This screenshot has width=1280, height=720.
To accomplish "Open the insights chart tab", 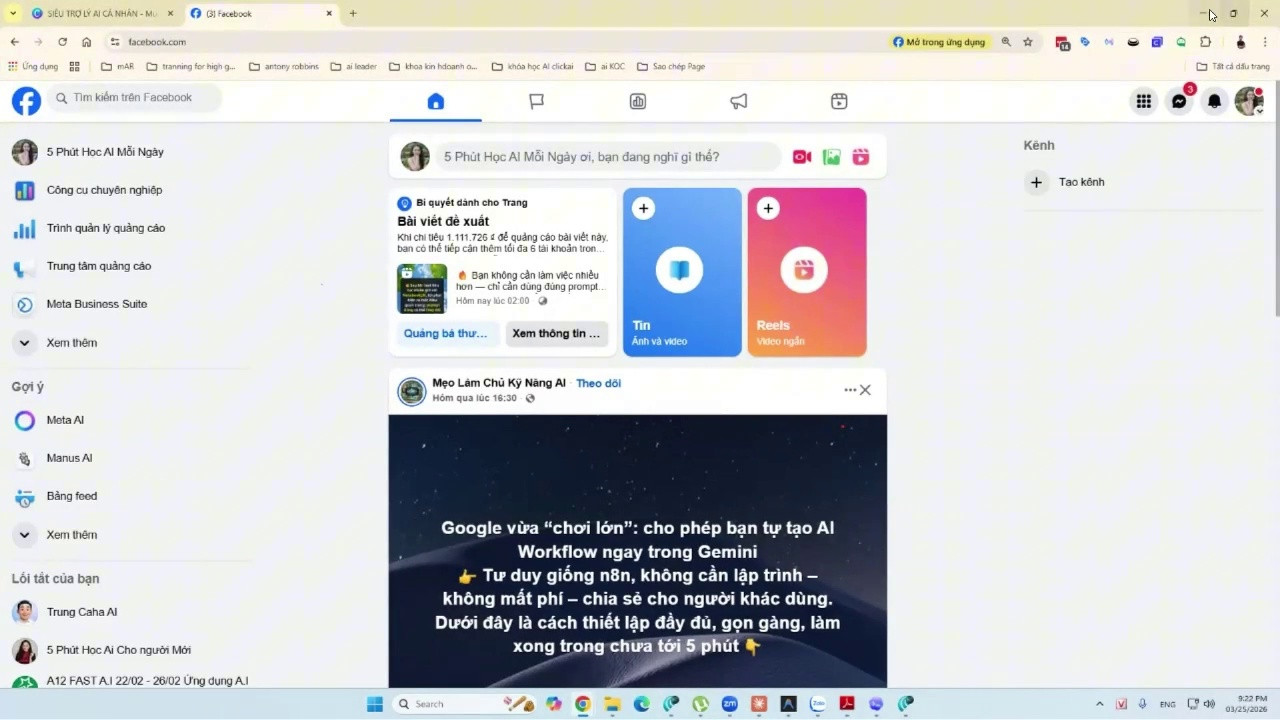I will click(638, 101).
